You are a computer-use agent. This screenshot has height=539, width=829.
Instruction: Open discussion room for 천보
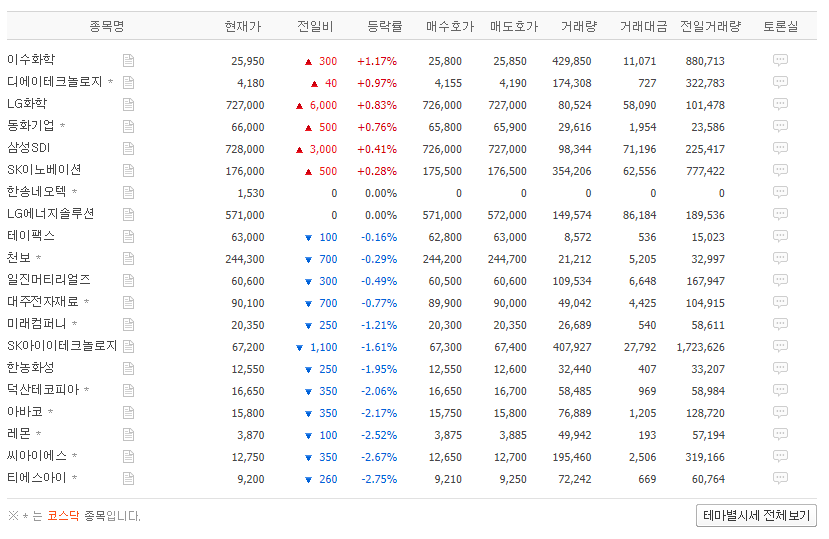coord(780,258)
